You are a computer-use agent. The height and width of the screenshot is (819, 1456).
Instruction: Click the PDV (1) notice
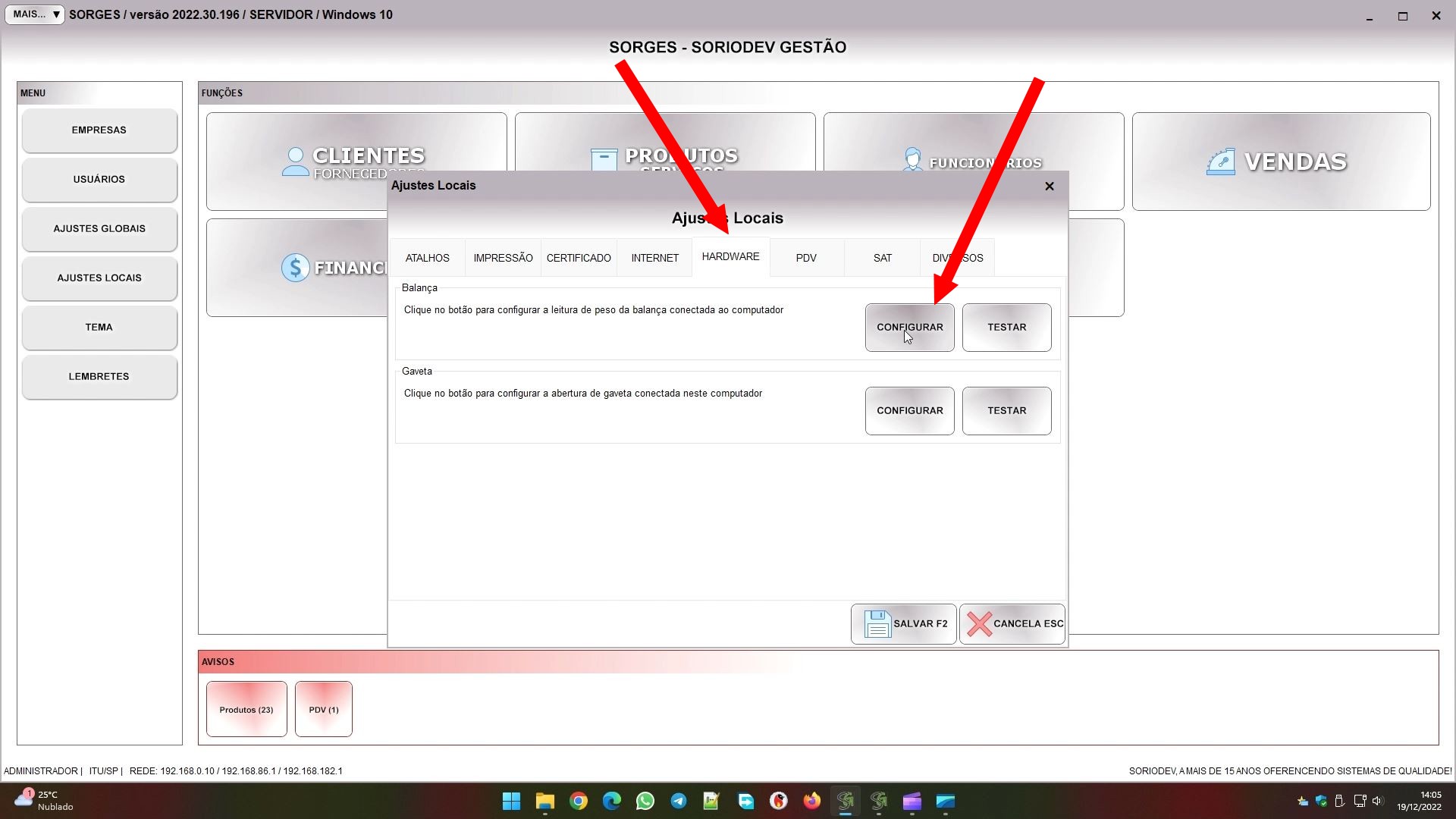click(324, 710)
